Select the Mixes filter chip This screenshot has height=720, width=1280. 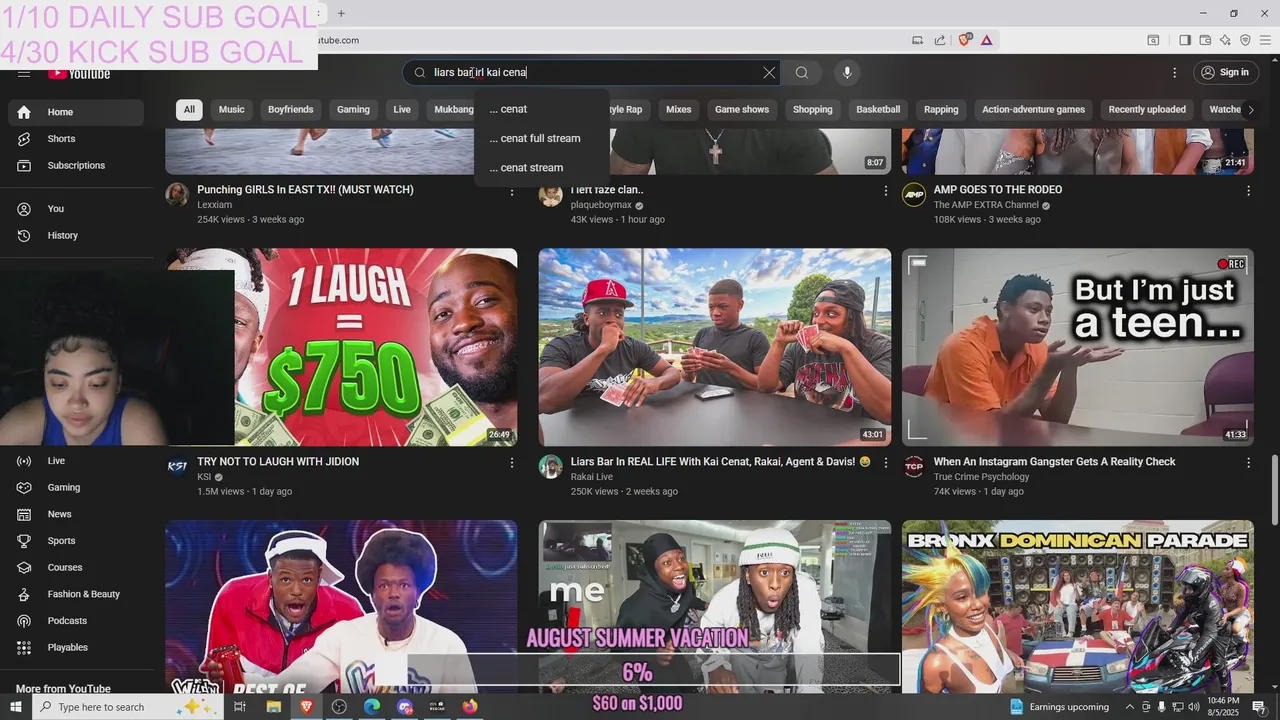(679, 110)
